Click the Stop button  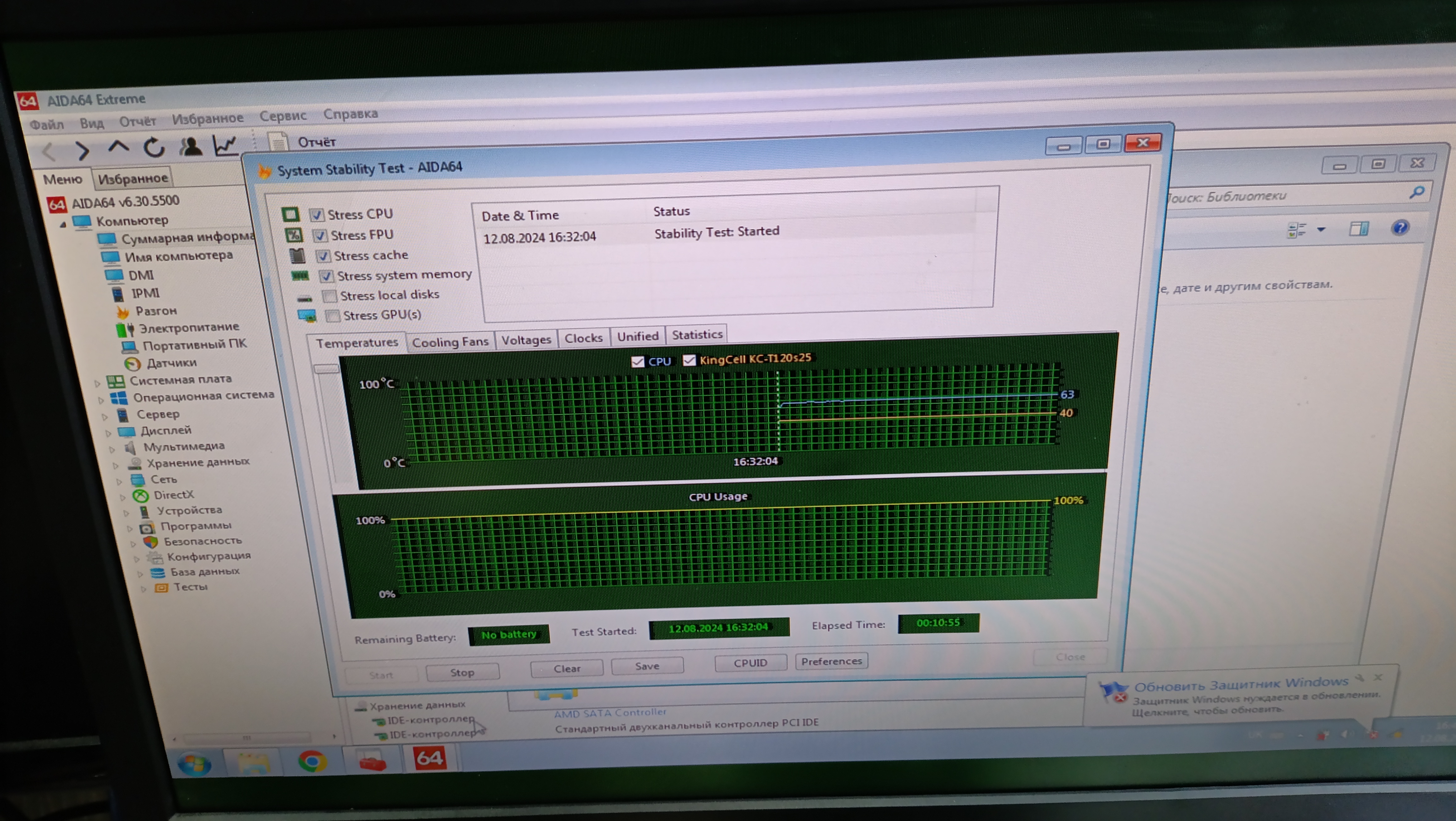point(462,672)
